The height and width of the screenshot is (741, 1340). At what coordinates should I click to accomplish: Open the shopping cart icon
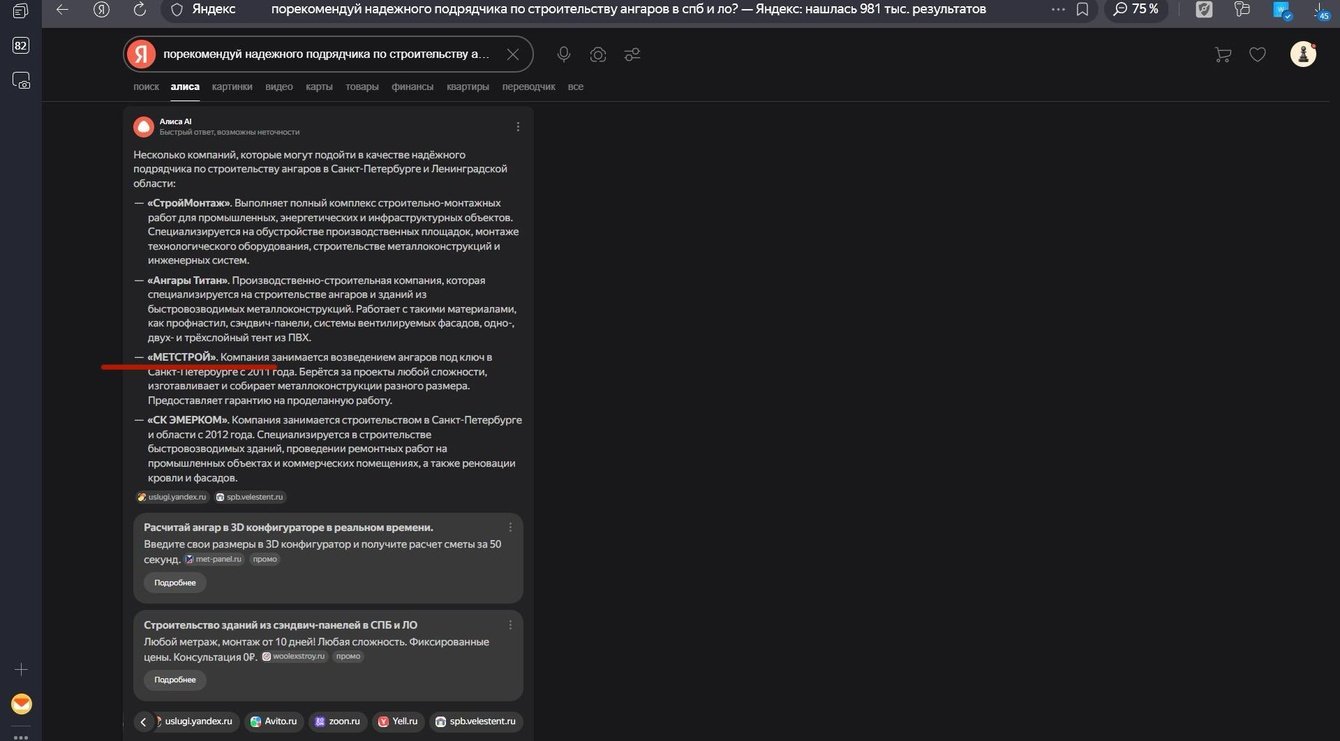point(1222,54)
